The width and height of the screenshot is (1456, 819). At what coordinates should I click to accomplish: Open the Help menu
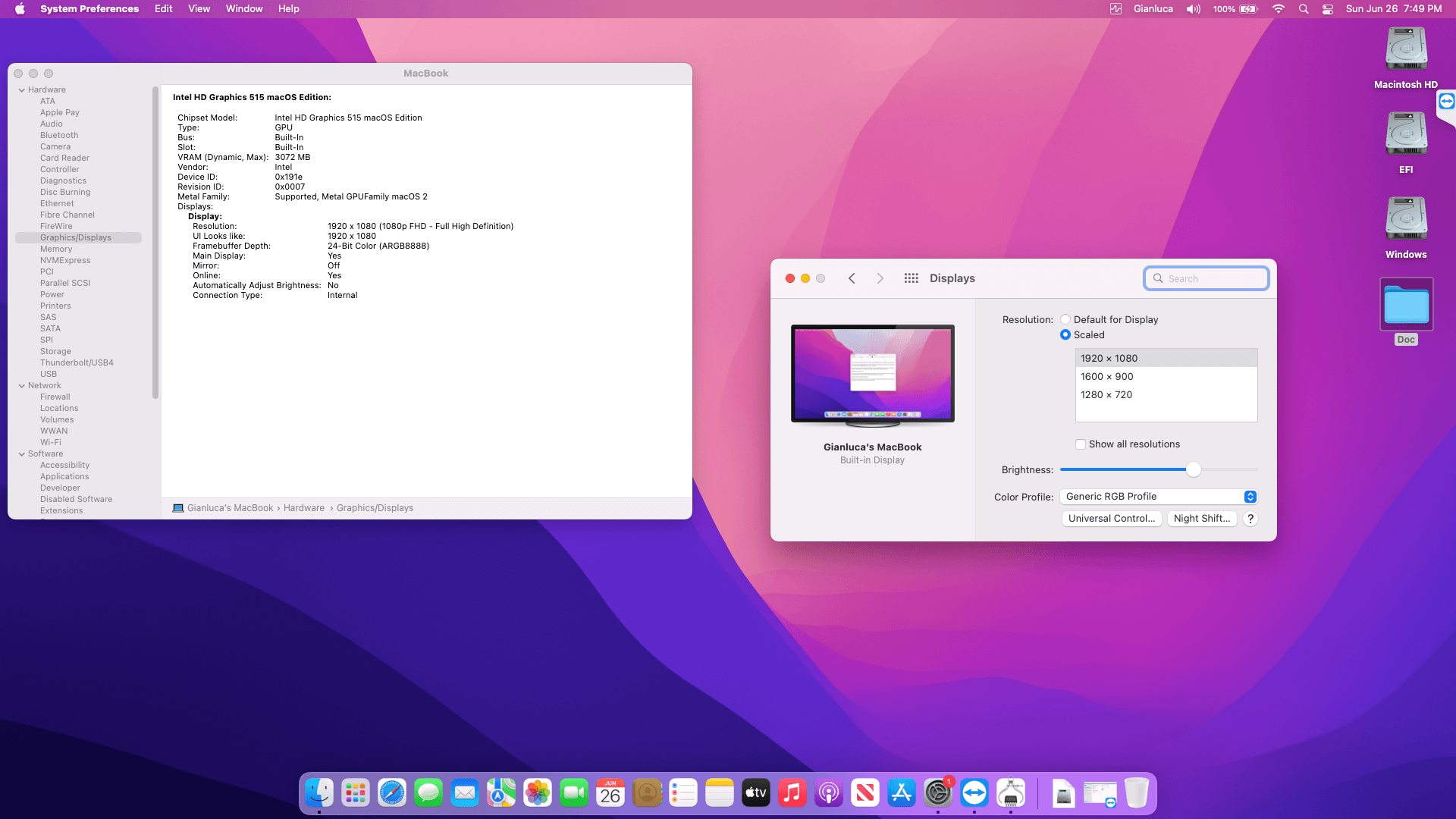288,9
